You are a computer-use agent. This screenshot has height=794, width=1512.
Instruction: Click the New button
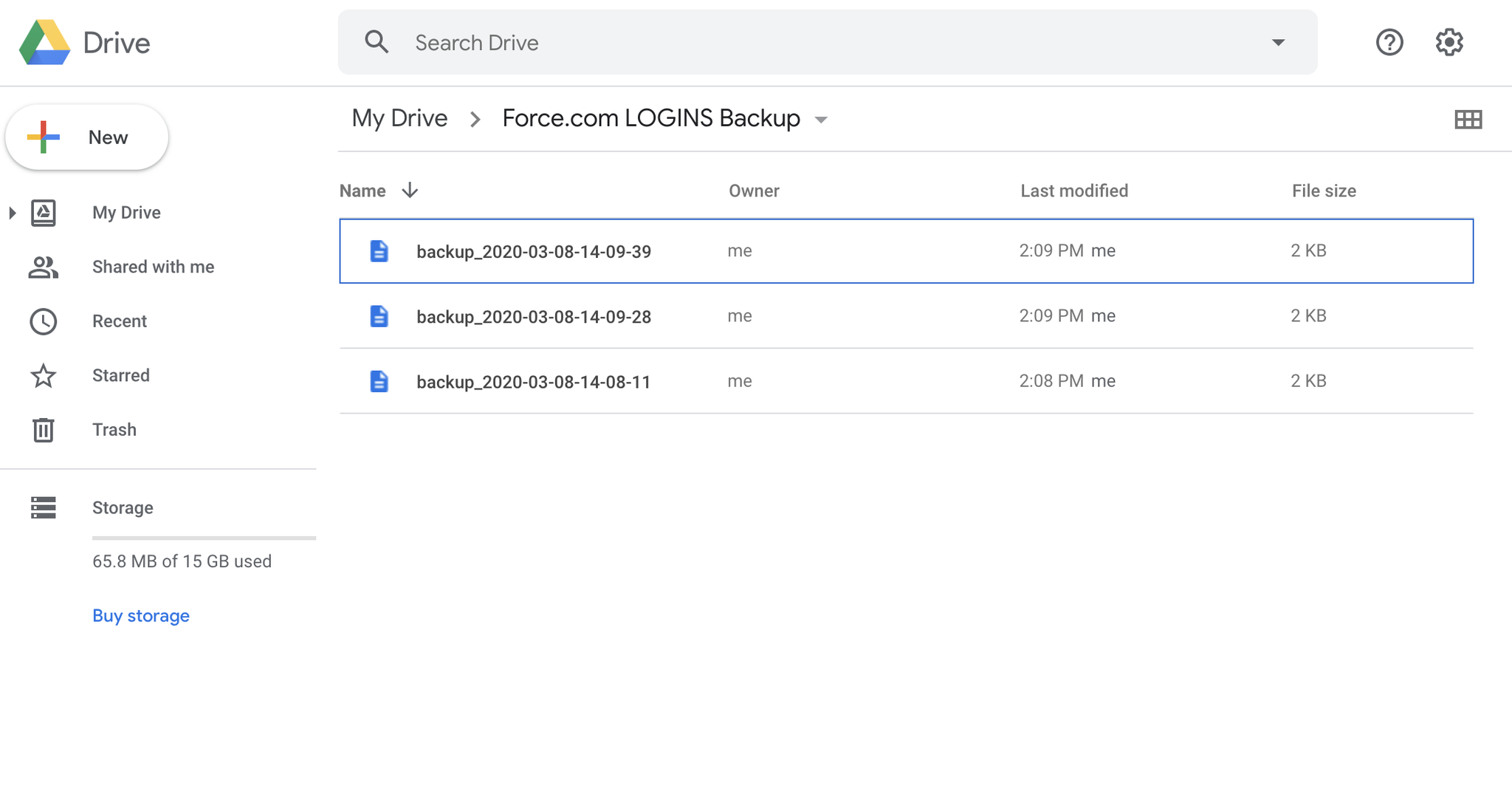coord(87,137)
